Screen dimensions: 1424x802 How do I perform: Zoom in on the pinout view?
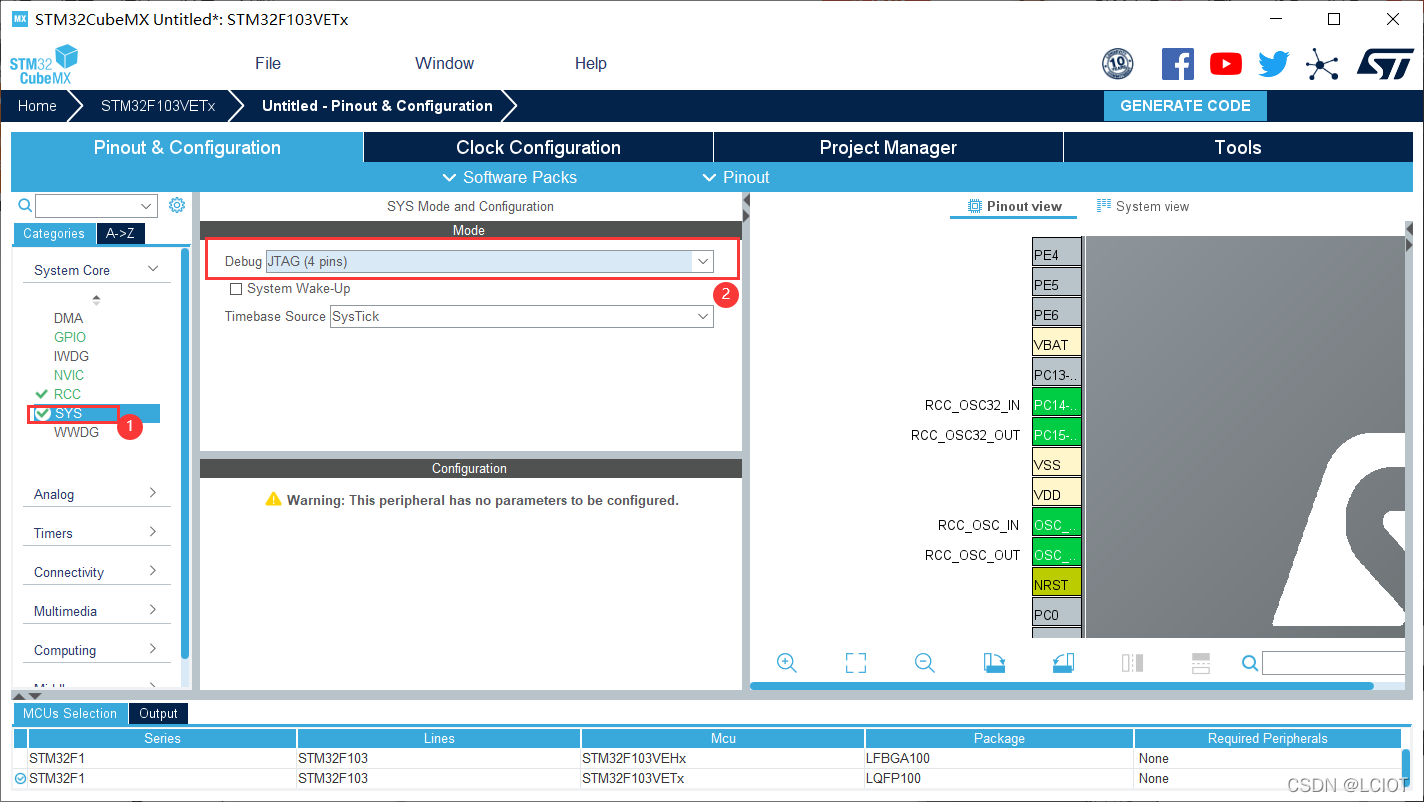coord(787,663)
